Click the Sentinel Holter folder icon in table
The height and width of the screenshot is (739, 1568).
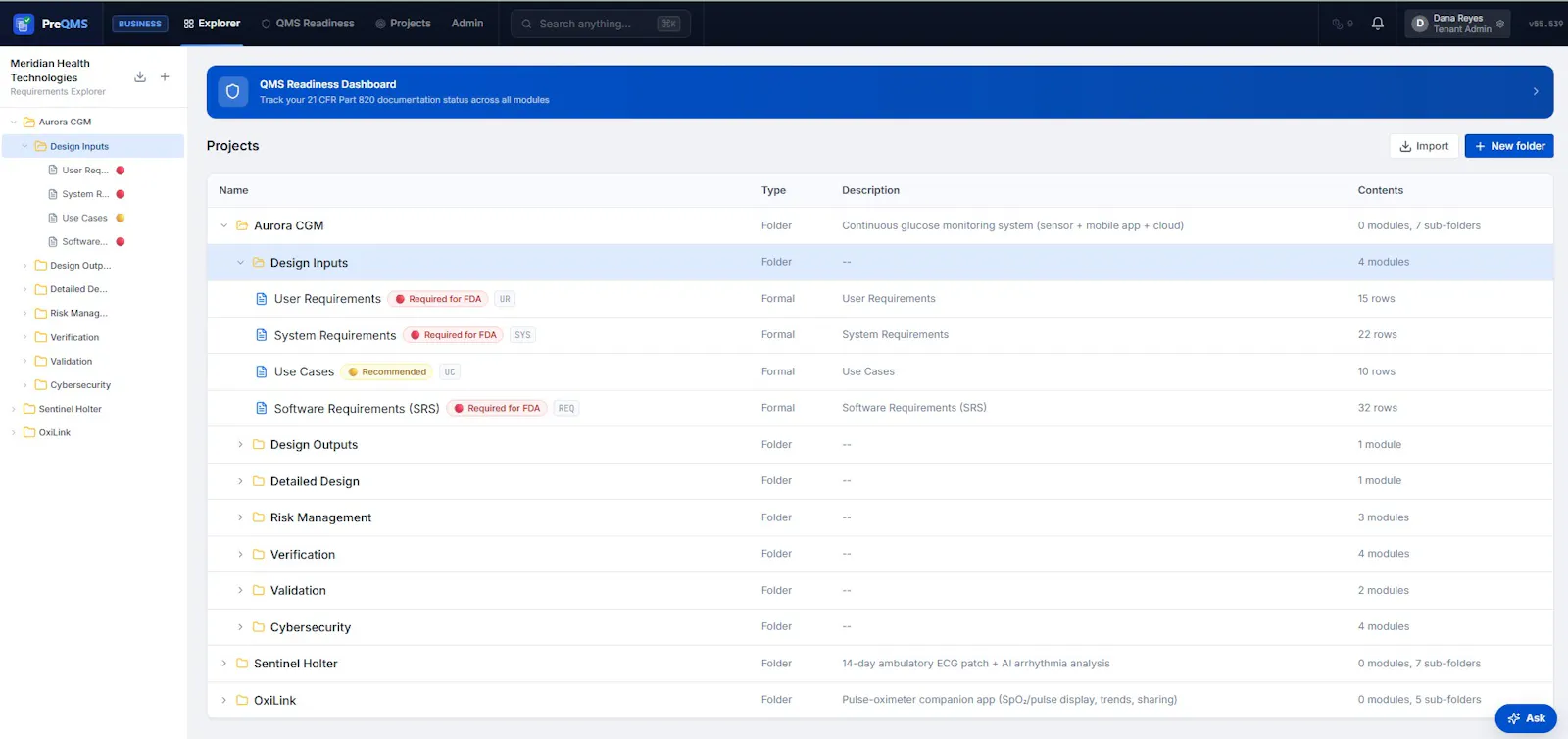242,664
